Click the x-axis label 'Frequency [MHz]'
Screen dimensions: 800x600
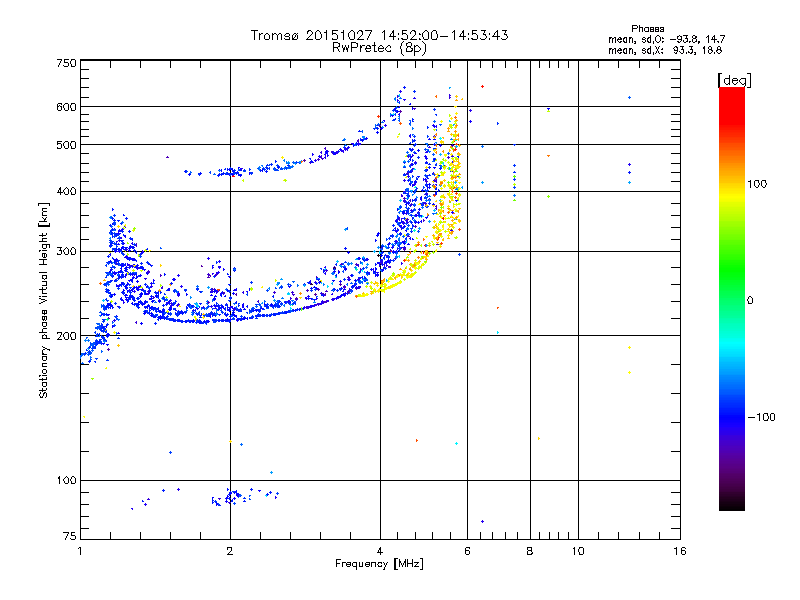pos(379,564)
